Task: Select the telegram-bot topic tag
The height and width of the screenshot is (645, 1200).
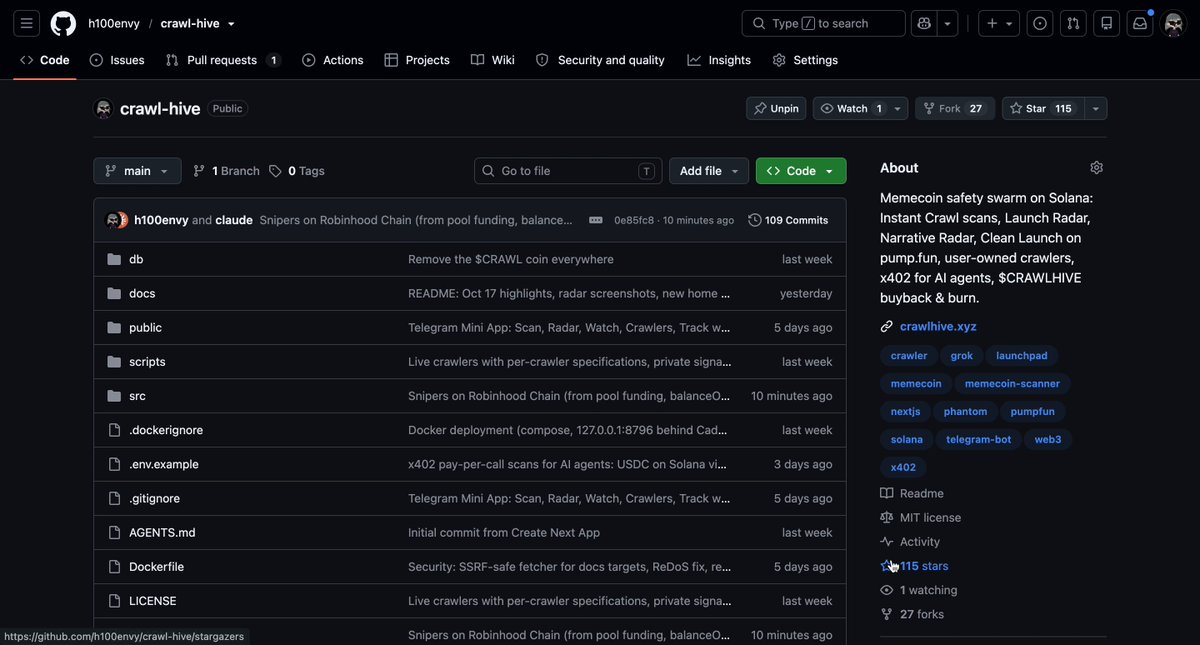Action: [979, 439]
